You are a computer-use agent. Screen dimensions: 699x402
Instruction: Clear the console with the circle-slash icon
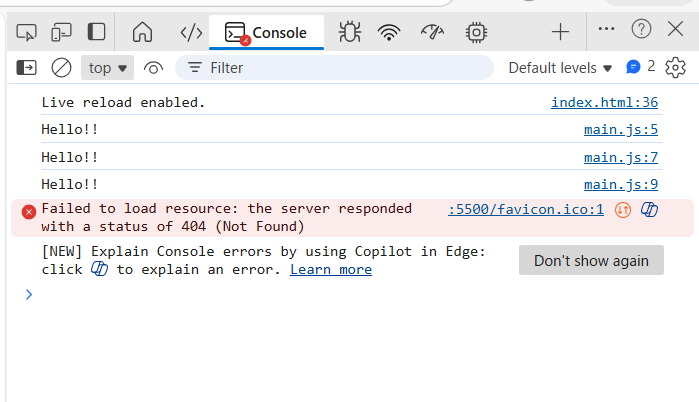pos(61,68)
